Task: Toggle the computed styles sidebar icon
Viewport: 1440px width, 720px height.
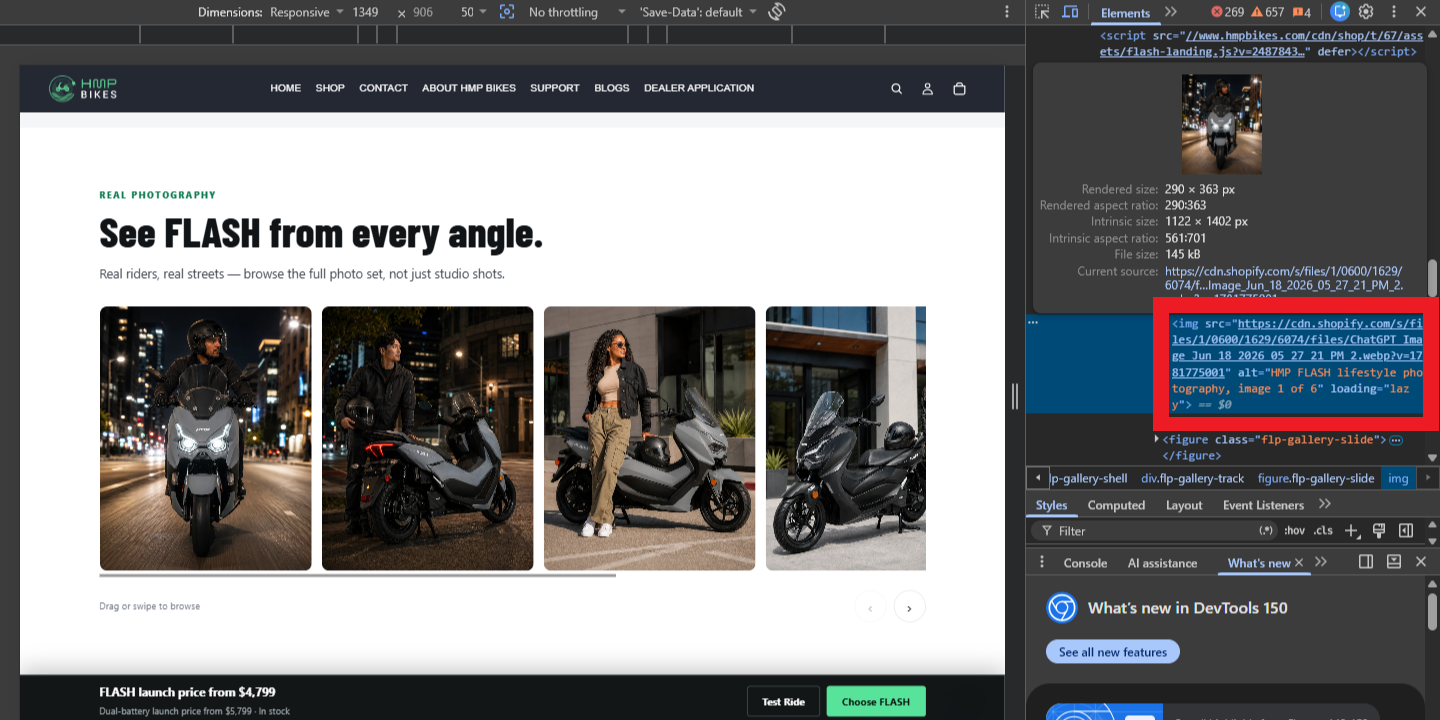Action: coord(1405,531)
